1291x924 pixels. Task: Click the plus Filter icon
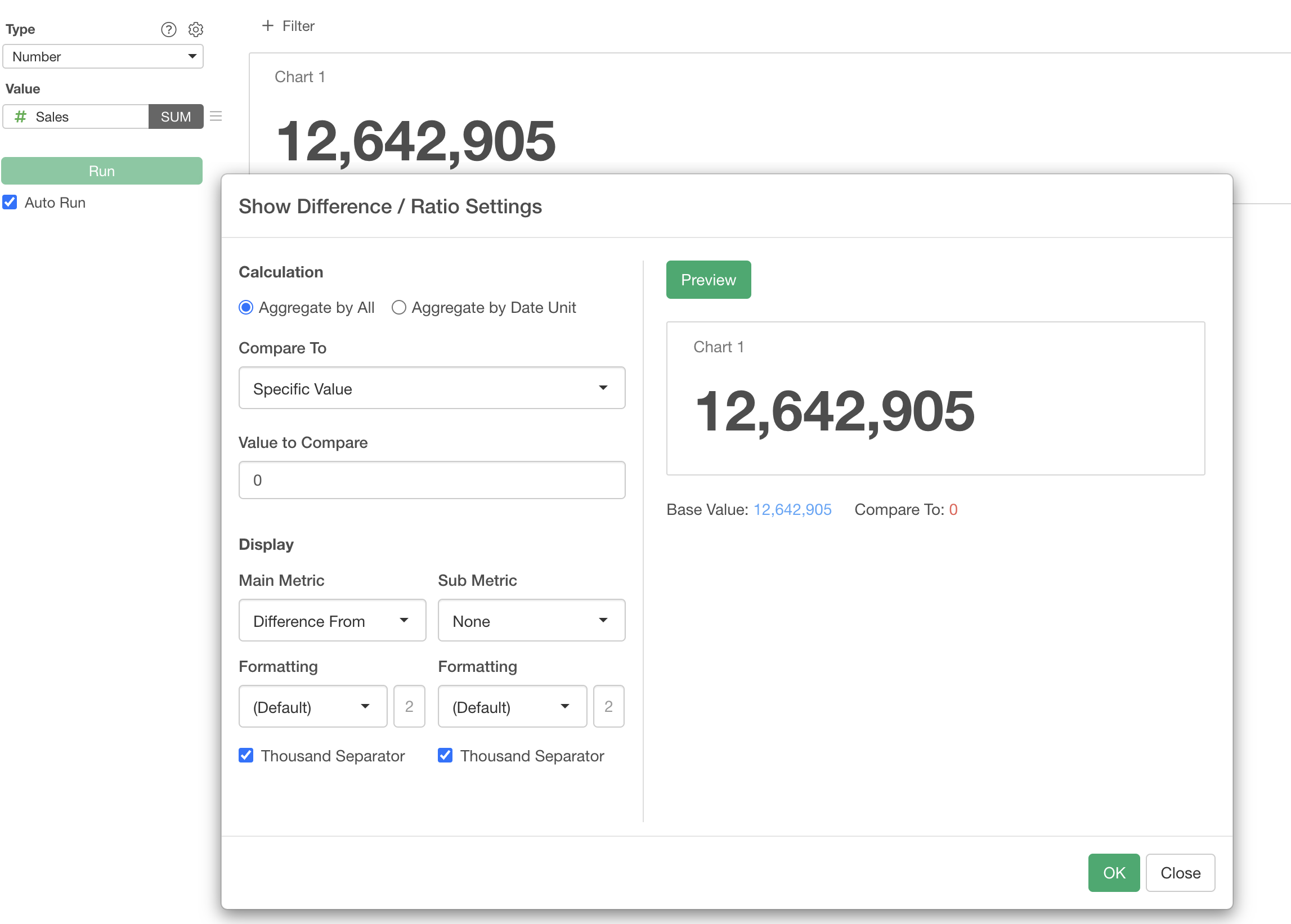(x=267, y=25)
